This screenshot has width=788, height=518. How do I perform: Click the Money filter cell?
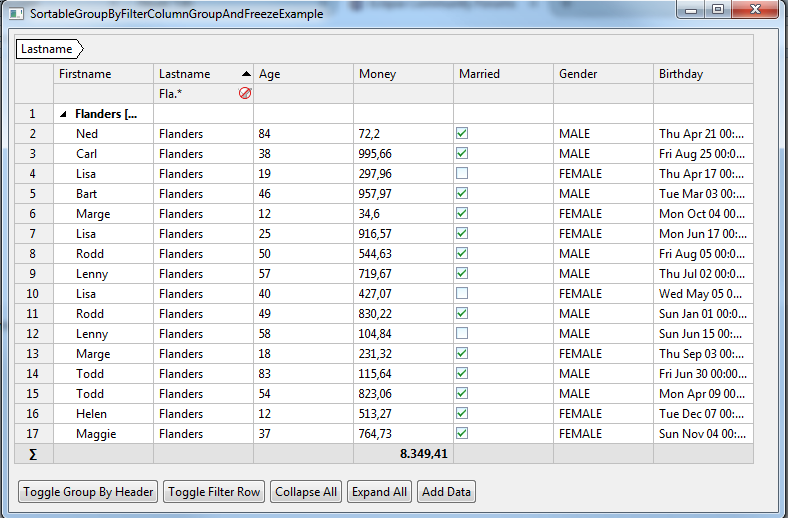coord(404,93)
